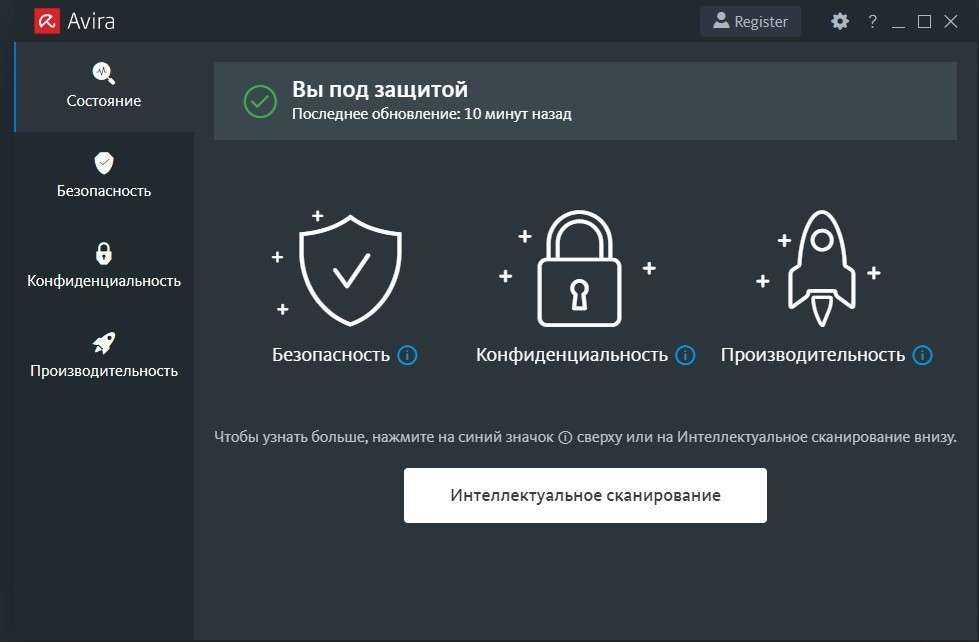This screenshot has width=979, height=642.
Task: Open the Безопасность sidebar section
Action: (x=104, y=176)
